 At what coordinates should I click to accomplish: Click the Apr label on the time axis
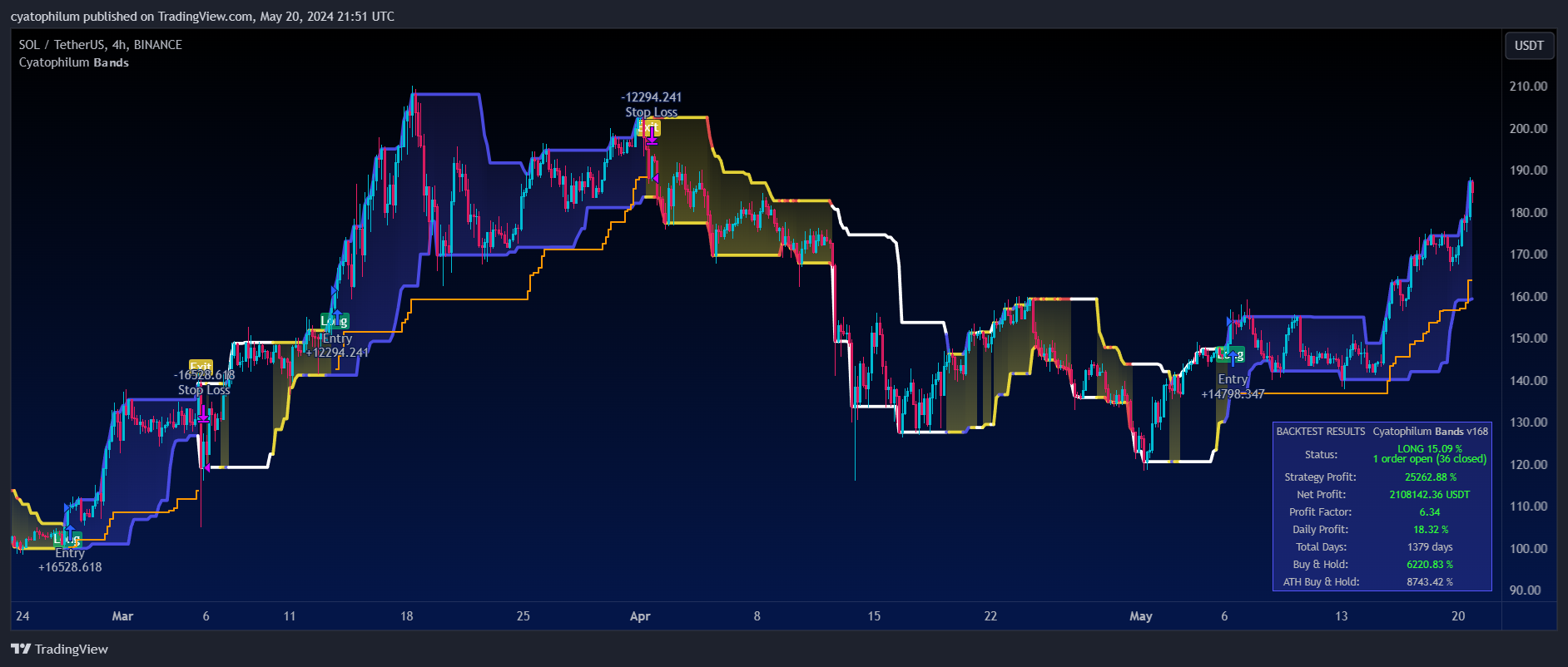[x=640, y=616]
